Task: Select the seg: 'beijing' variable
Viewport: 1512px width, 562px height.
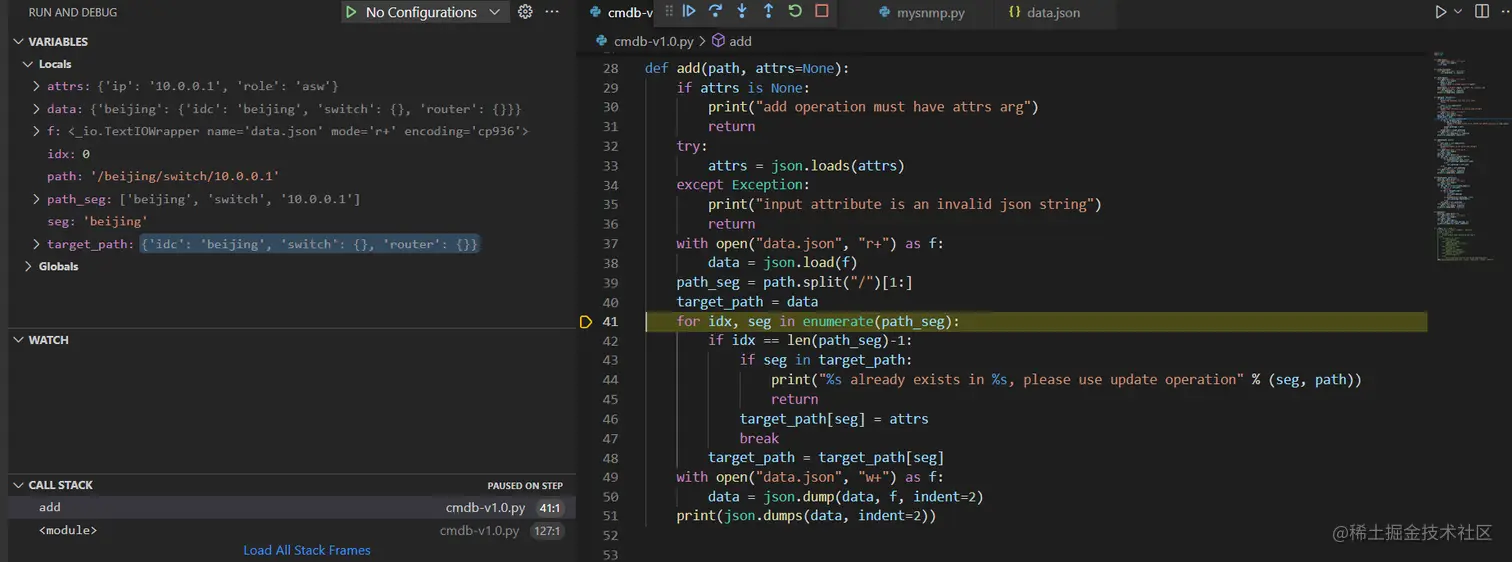Action: point(292,221)
